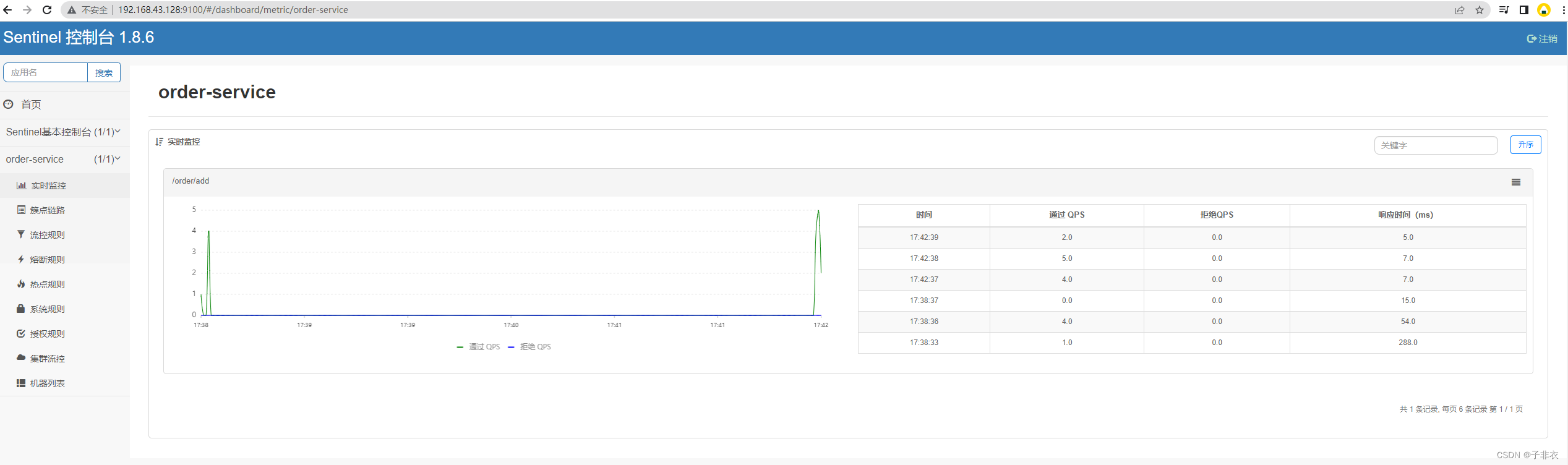Viewport: 1568px width, 465px height.
Task: Toggle 通过 QPS series in chart legend
Action: (478, 347)
